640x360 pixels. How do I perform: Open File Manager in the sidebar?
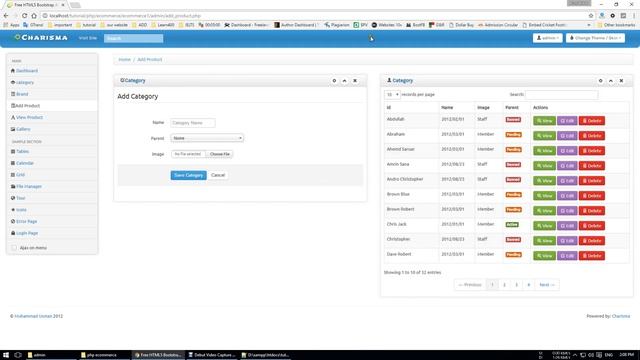click(x=29, y=187)
